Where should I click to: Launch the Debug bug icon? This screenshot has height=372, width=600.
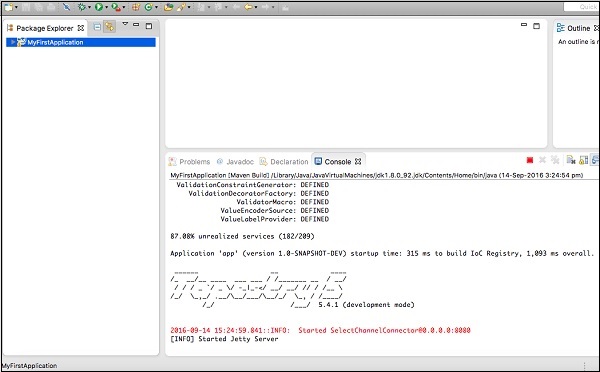[x=82, y=7]
